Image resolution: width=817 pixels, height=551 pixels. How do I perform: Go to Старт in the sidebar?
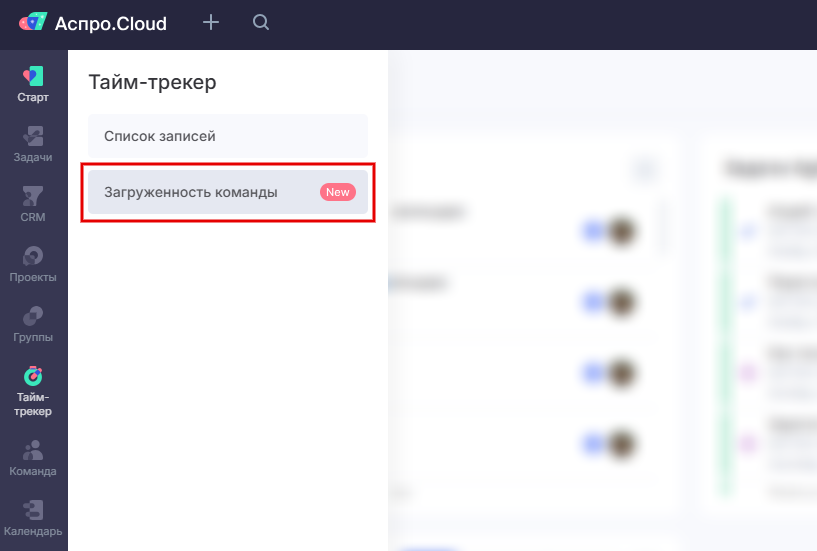click(x=33, y=84)
